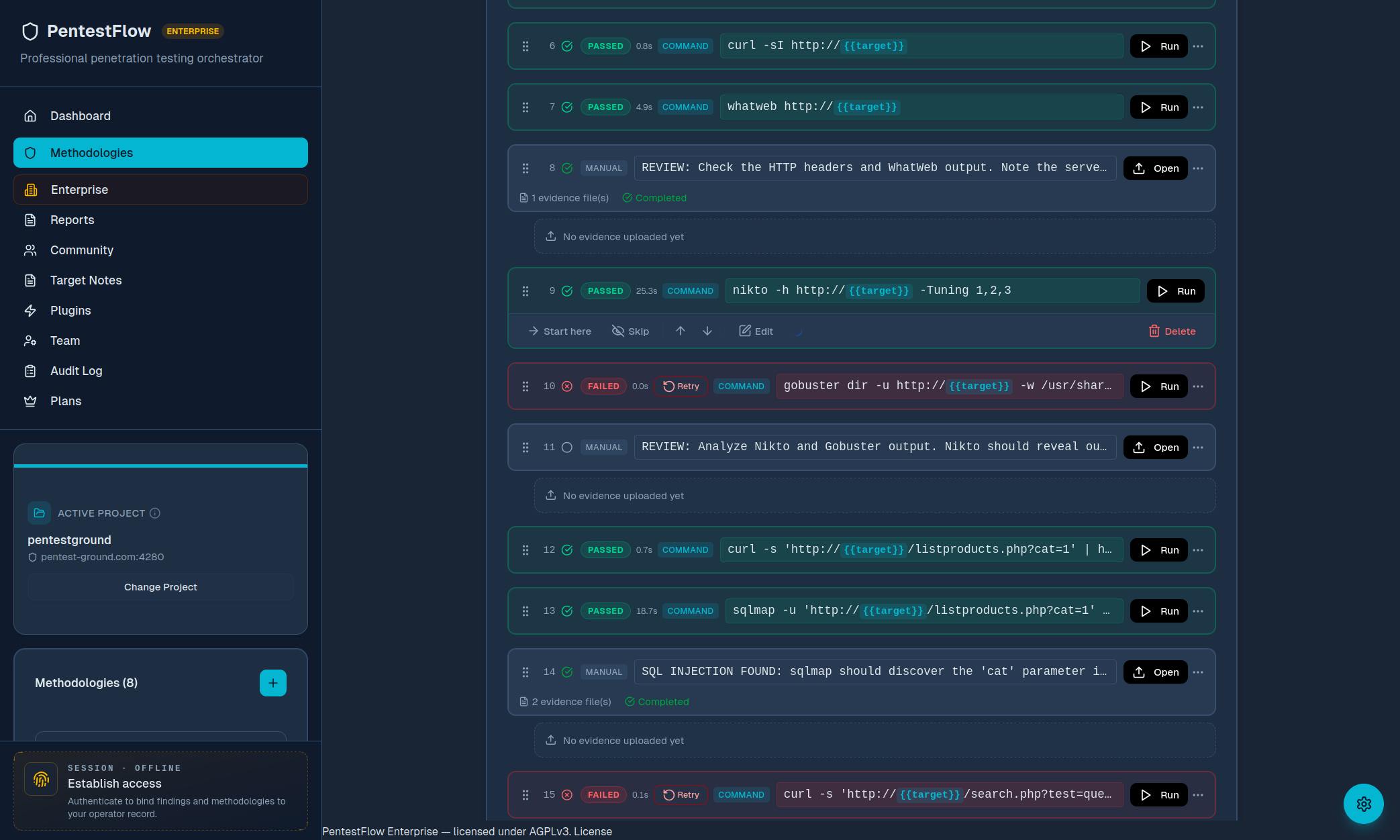Open the Enterprise section
1400x840 pixels.
click(160, 190)
